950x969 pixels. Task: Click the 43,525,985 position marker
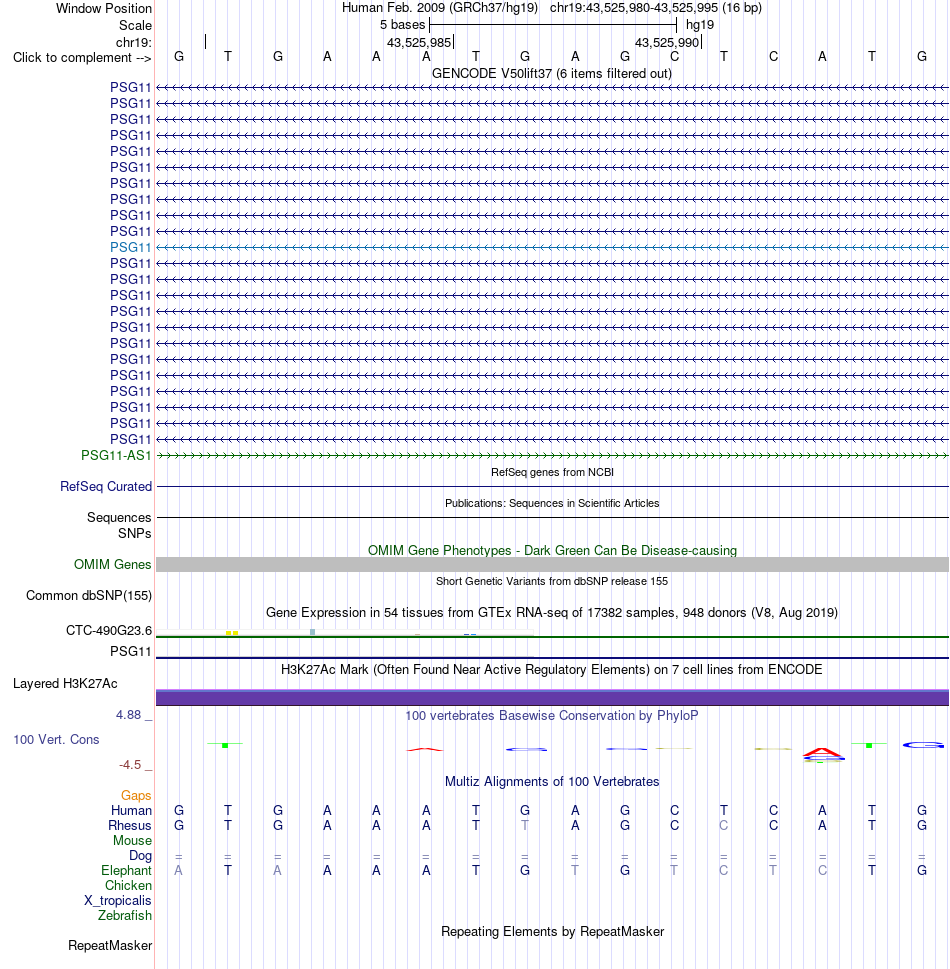click(x=420, y=42)
